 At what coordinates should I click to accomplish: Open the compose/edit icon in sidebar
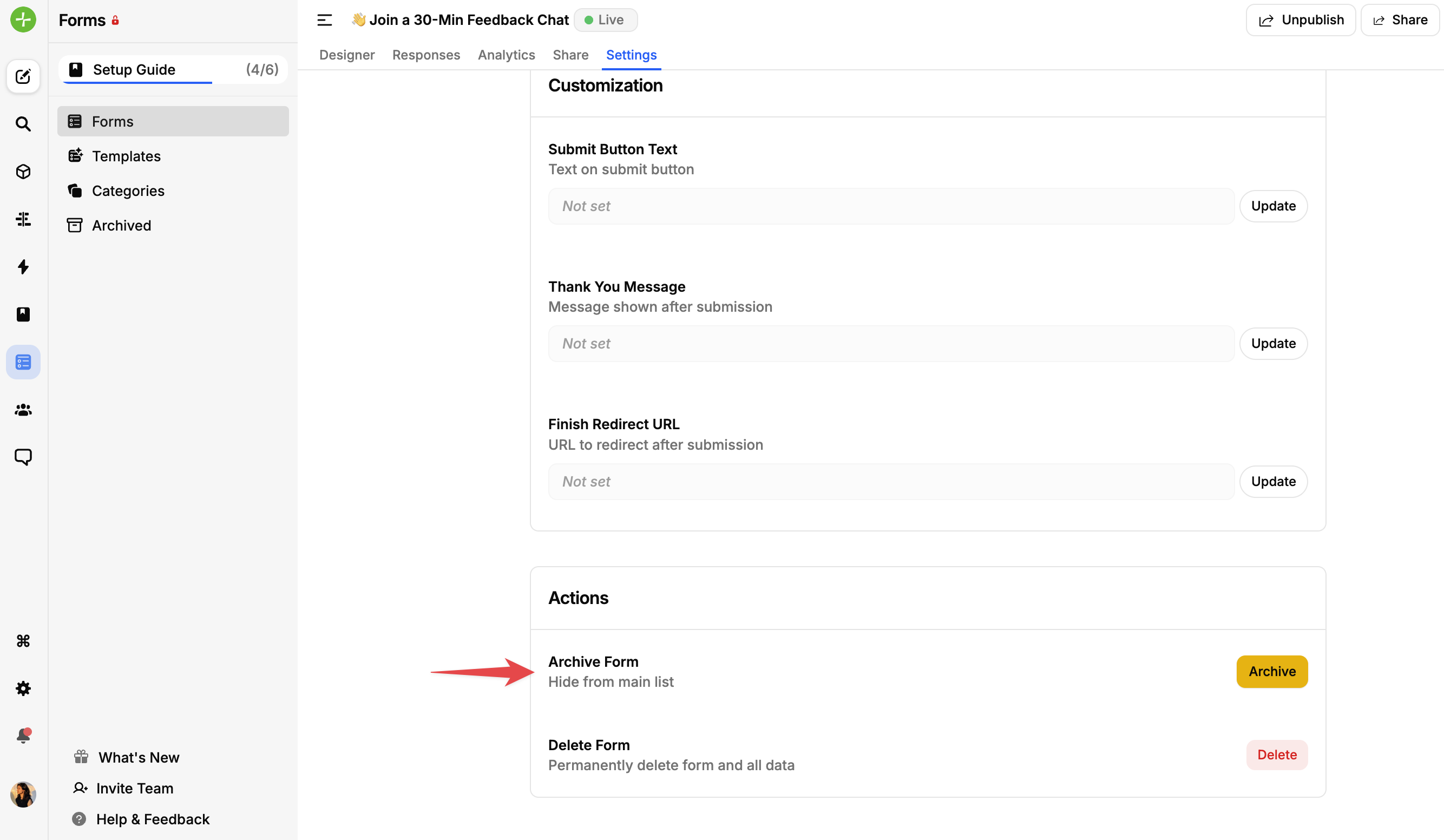(23, 76)
